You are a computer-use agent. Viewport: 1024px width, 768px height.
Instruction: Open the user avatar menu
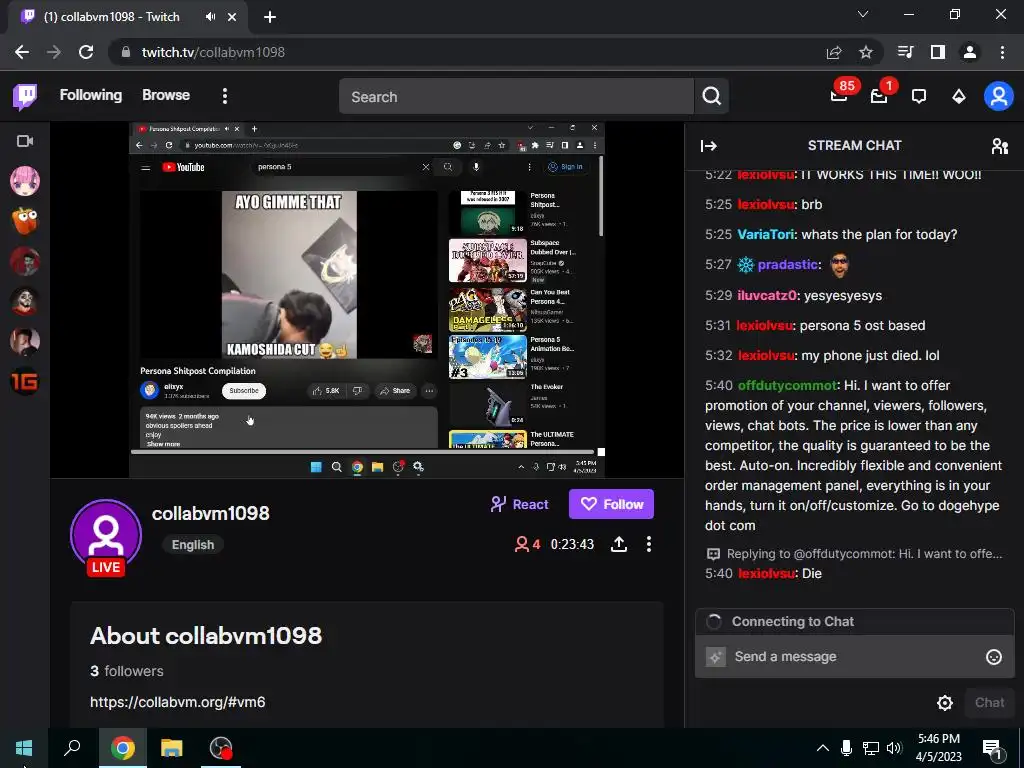click(x=999, y=97)
